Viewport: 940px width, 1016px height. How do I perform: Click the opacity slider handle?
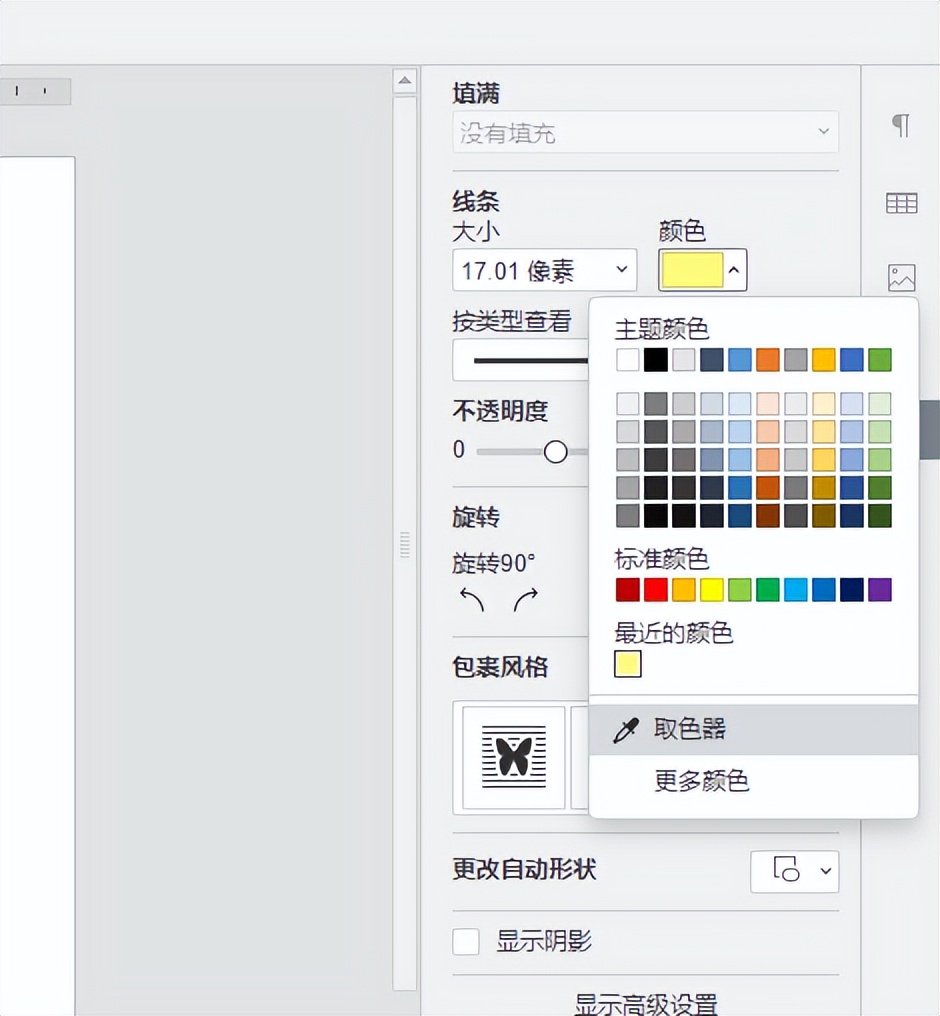pyautogui.click(x=556, y=451)
